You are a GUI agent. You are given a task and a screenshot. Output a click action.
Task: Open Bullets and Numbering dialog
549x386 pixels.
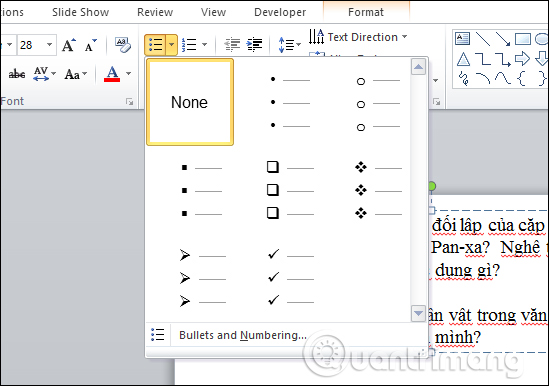pos(243,335)
